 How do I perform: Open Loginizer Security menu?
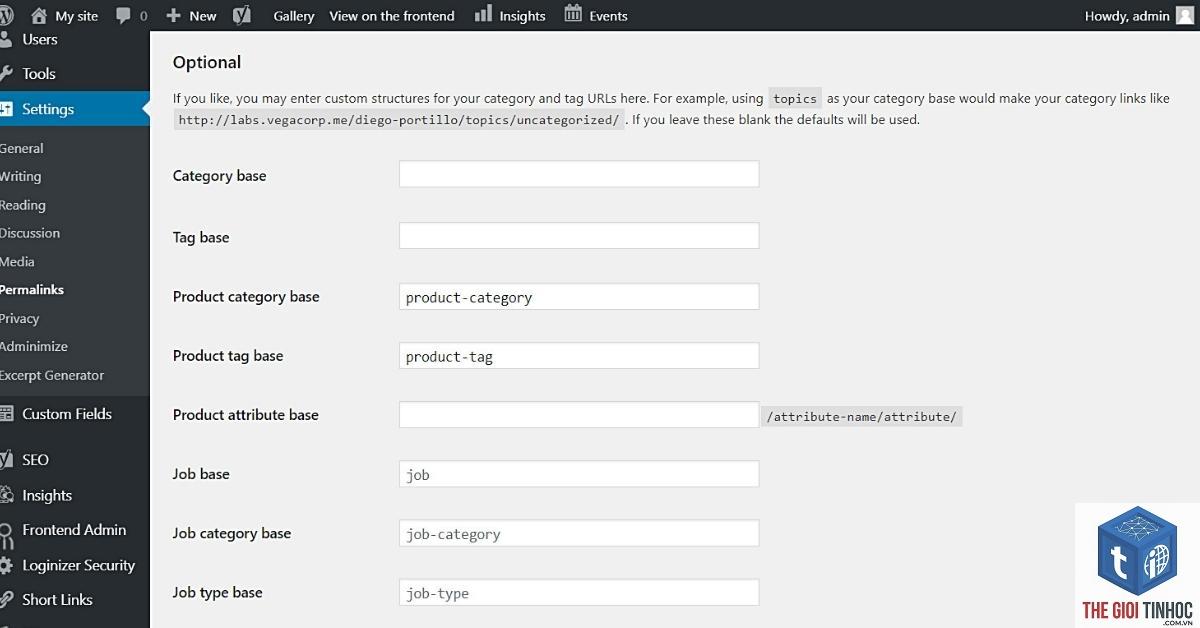pos(78,565)
